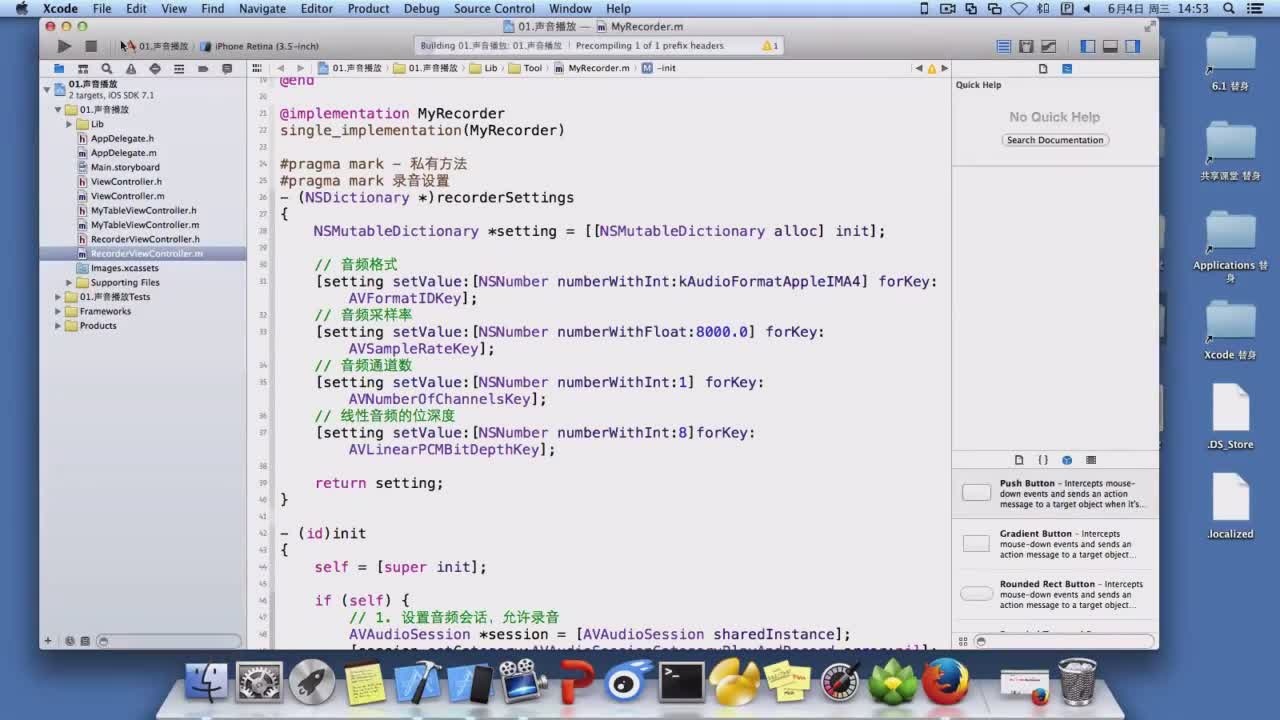
Task: Select Gradient Button in Object library
Action: [1055, 544]
